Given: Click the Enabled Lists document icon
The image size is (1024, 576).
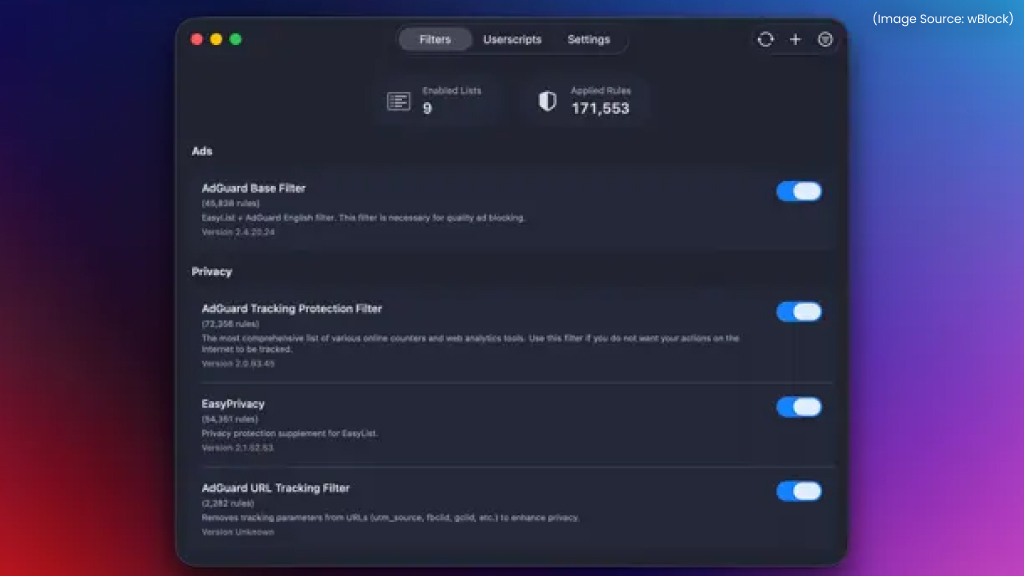Looking at the screenshot, I should pos(398,101).
